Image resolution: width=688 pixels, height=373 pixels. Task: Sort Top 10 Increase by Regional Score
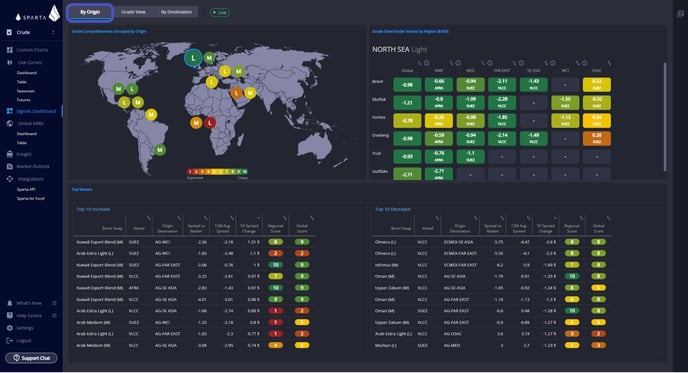(x=285, y=218)
